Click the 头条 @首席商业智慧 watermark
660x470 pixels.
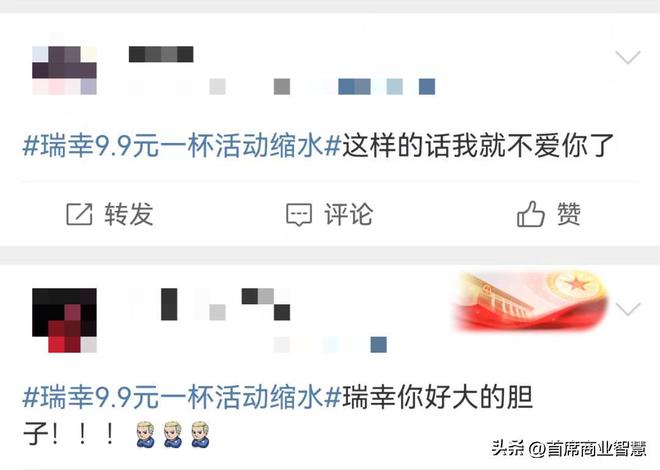pos(569,449)
